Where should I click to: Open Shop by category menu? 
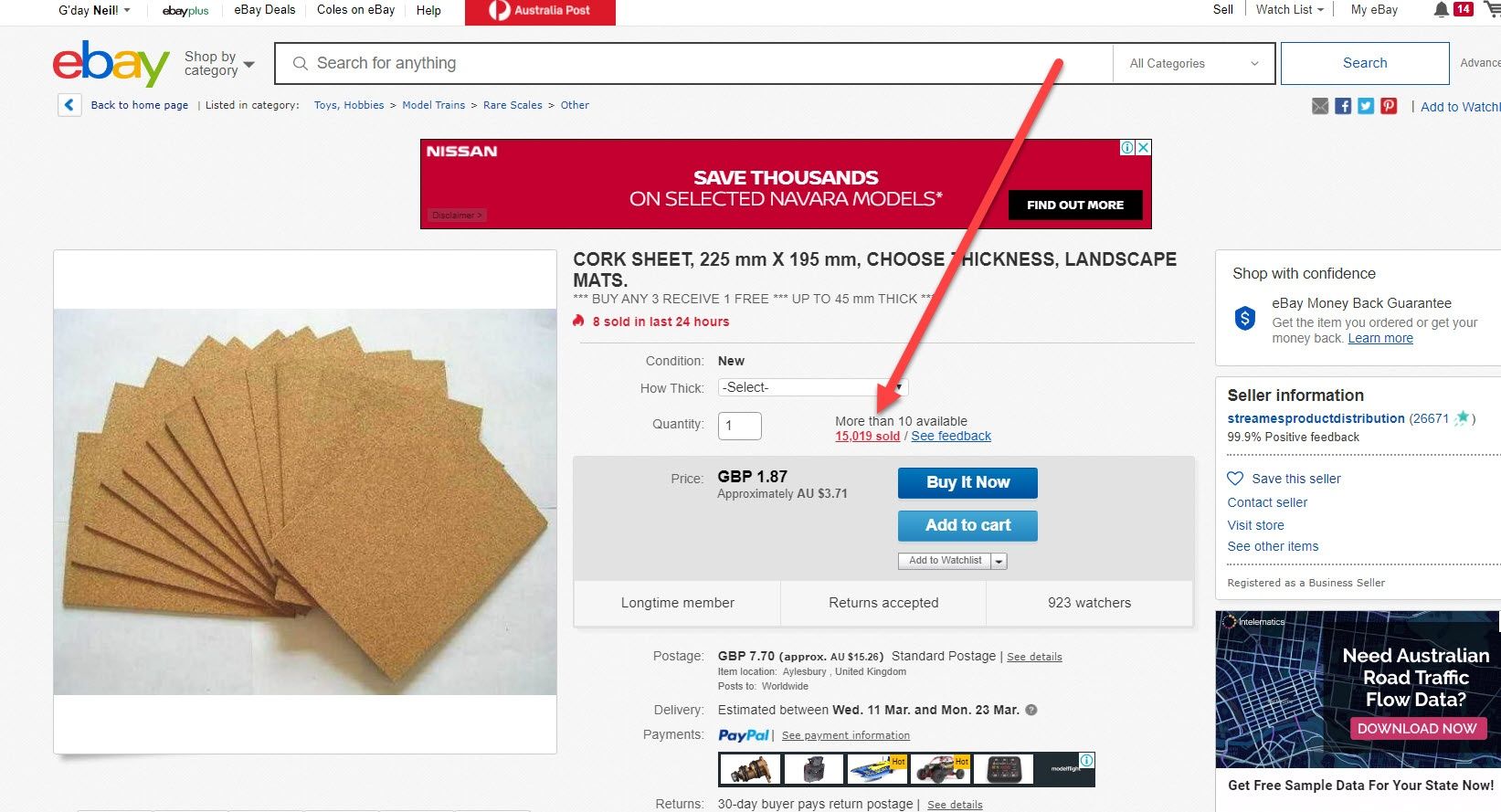pos(219,64)
